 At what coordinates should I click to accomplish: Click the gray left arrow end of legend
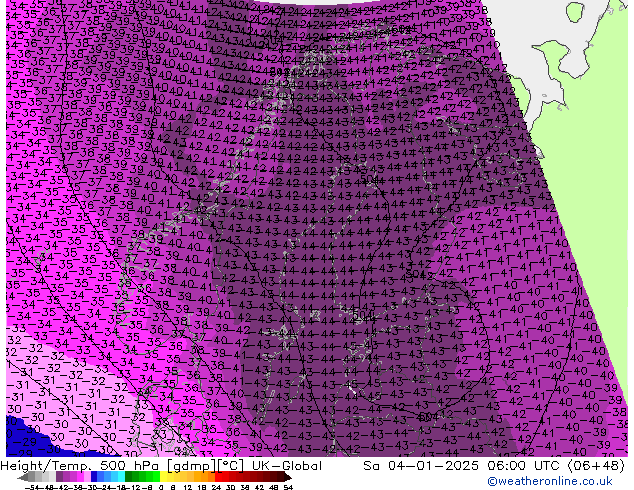23,477
